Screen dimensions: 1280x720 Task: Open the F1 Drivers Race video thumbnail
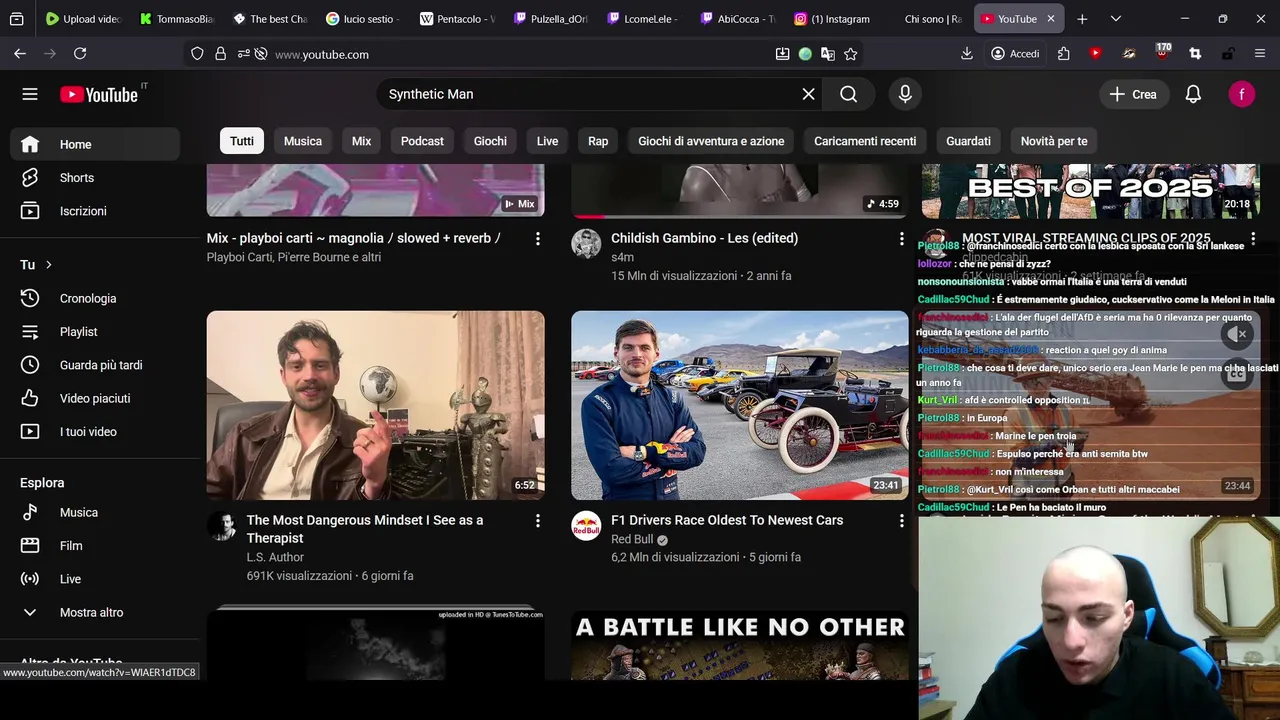pyautogui.click(x=740, y=405)
